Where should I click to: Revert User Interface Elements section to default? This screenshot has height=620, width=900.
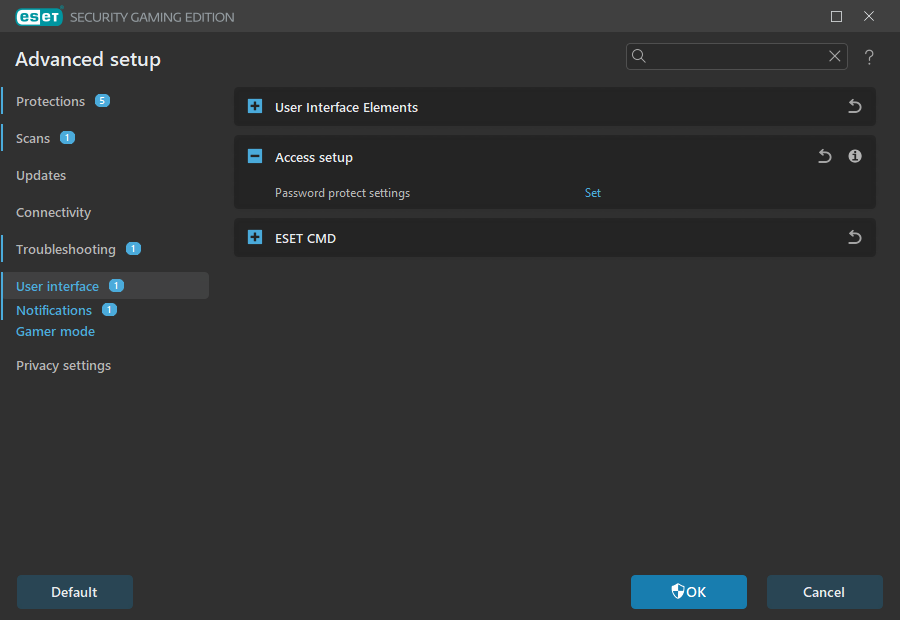(855, 106)
